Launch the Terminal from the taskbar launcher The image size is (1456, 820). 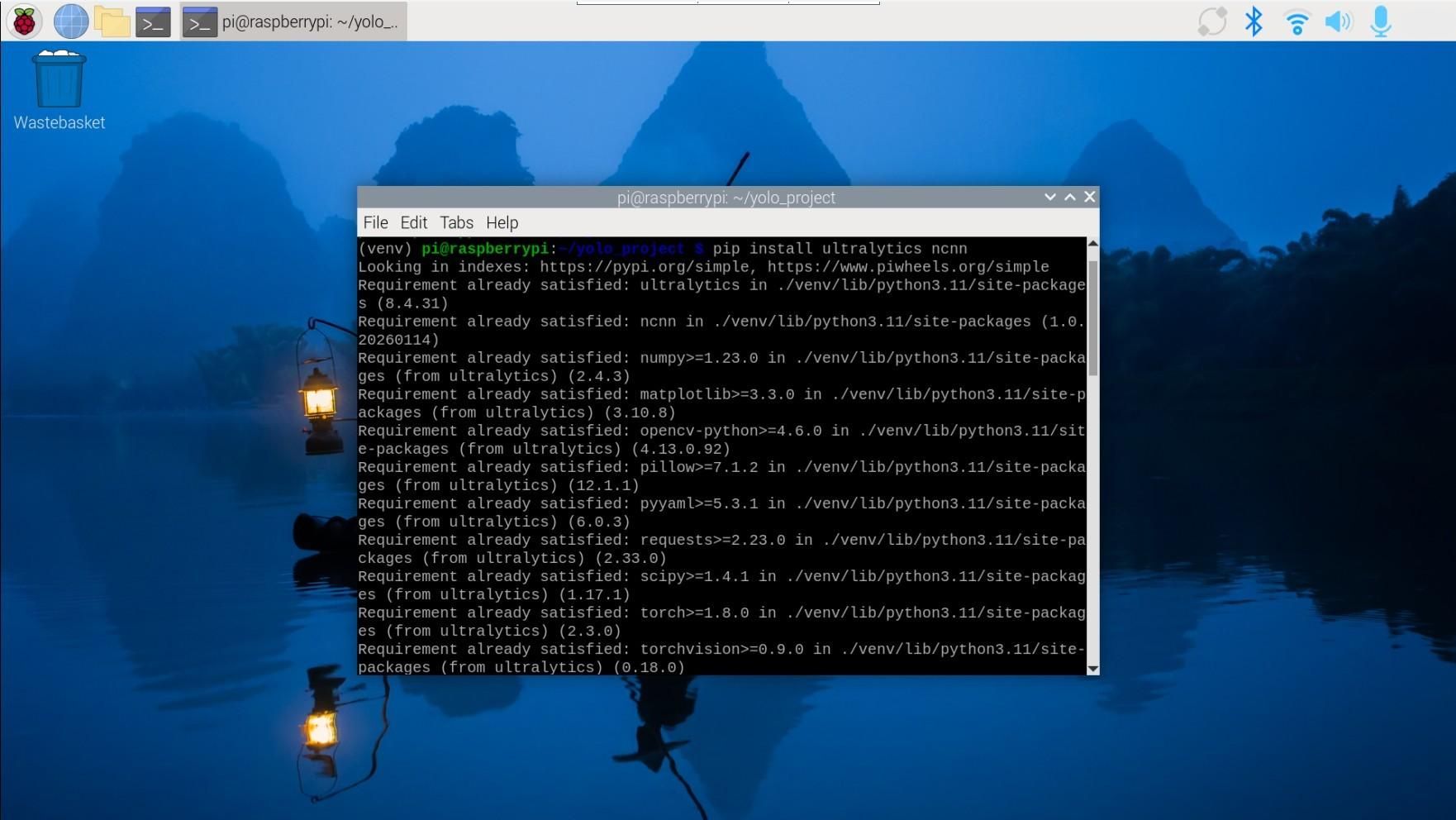point(153,22)
